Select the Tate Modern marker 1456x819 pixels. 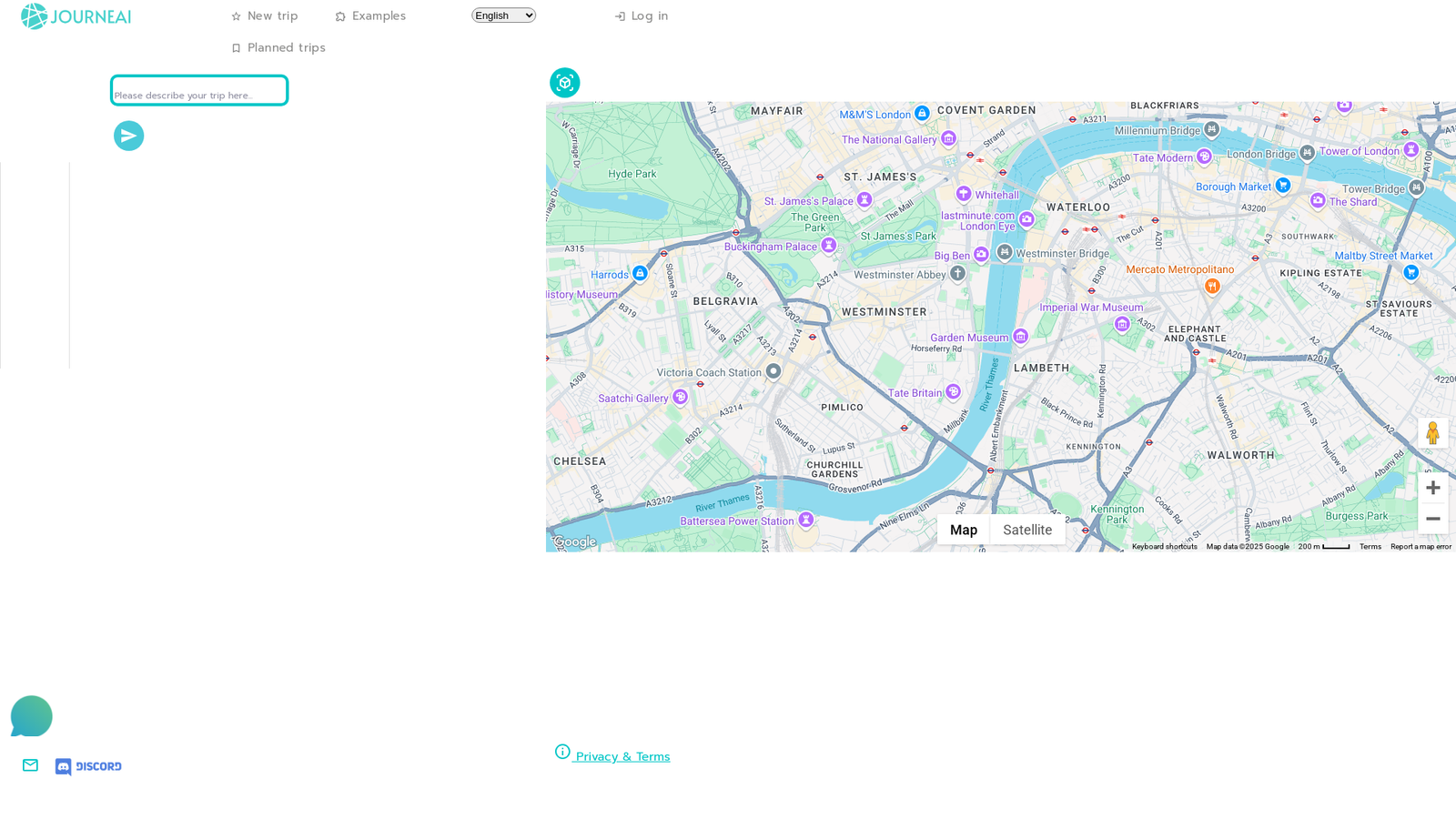coord(1204,157)
